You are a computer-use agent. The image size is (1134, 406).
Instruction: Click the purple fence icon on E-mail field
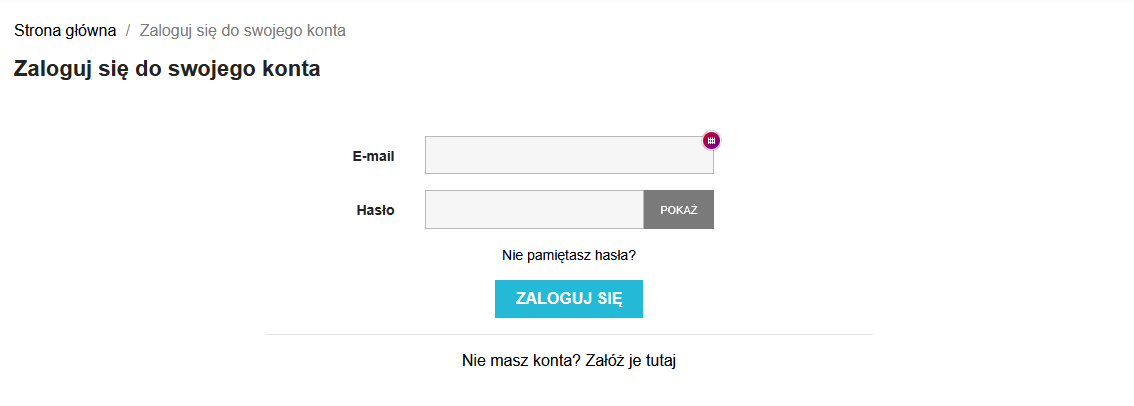click(711, 141)
